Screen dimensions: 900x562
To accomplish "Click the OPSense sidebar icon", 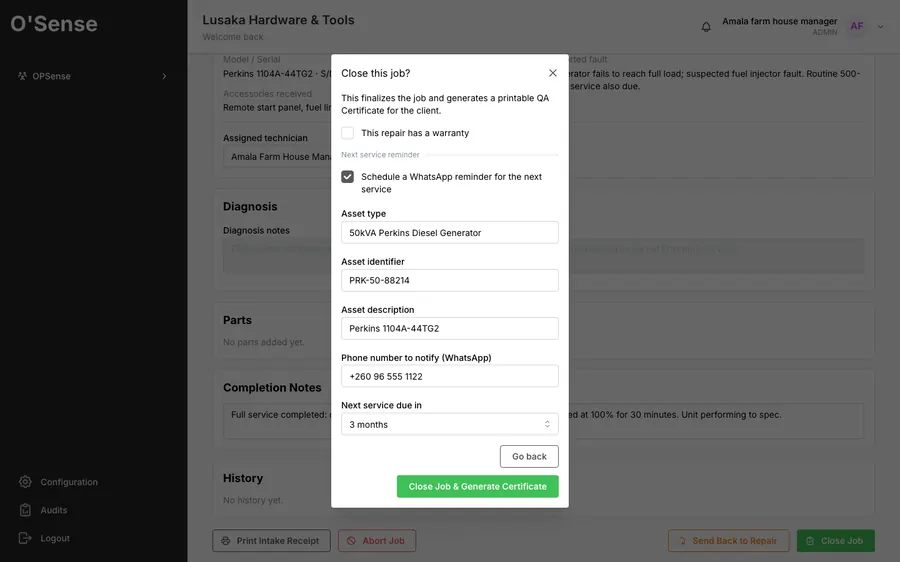I will tap(22, 76).
